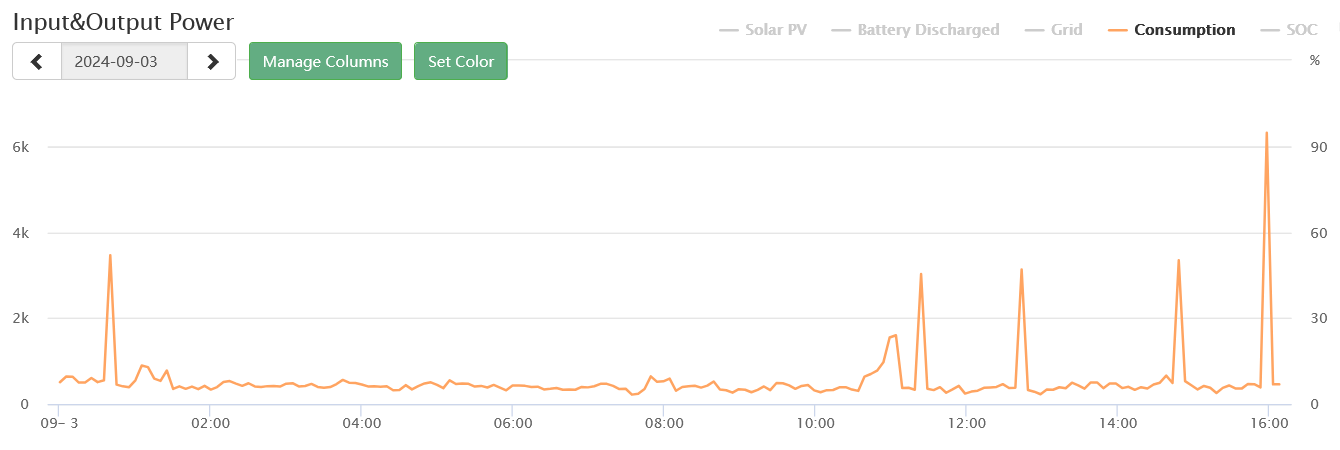Hide the Consumption series via legend label

coord(1184,30)
